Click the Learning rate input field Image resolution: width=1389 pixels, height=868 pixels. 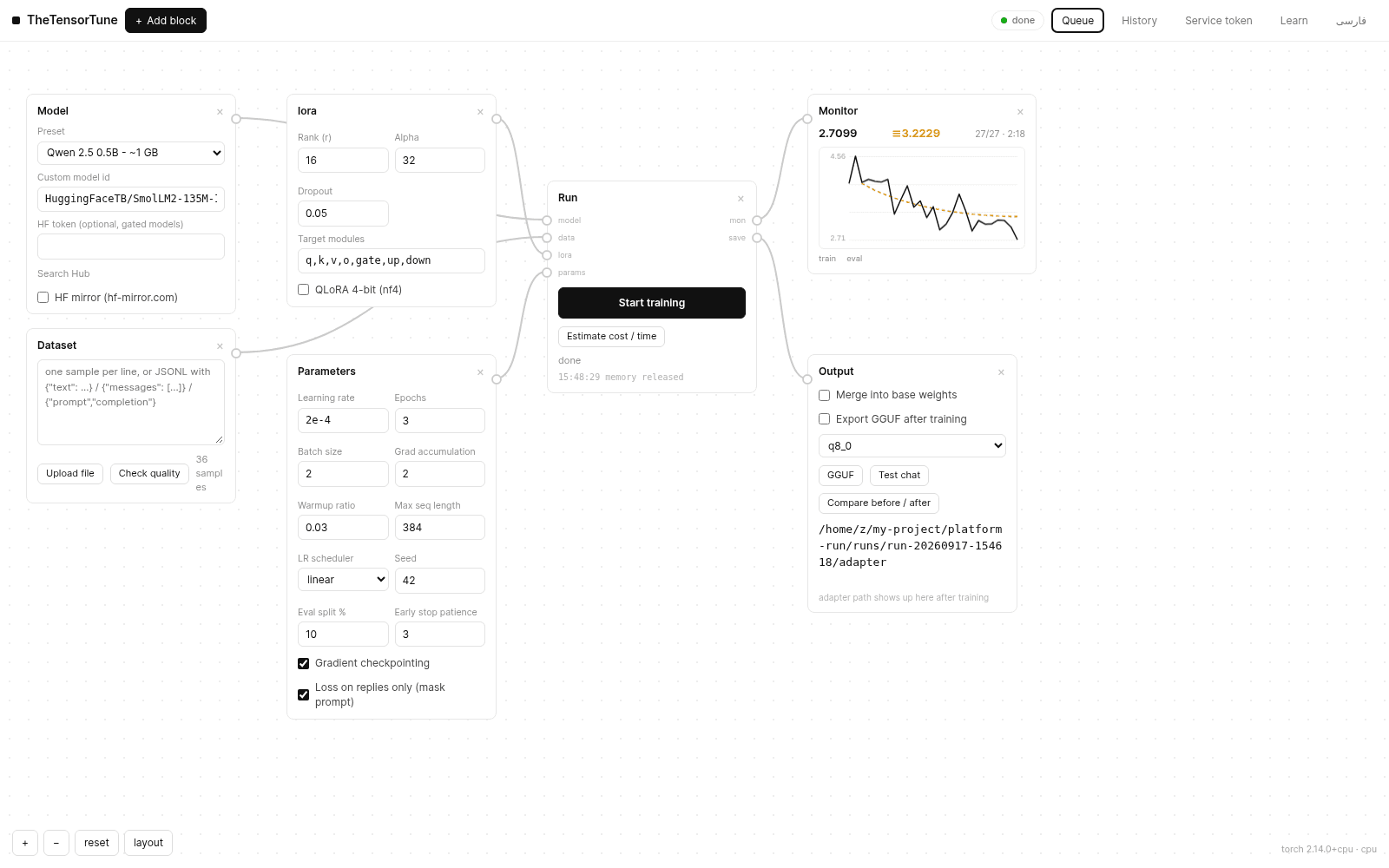pyautogui.click(x=343, y=420)
